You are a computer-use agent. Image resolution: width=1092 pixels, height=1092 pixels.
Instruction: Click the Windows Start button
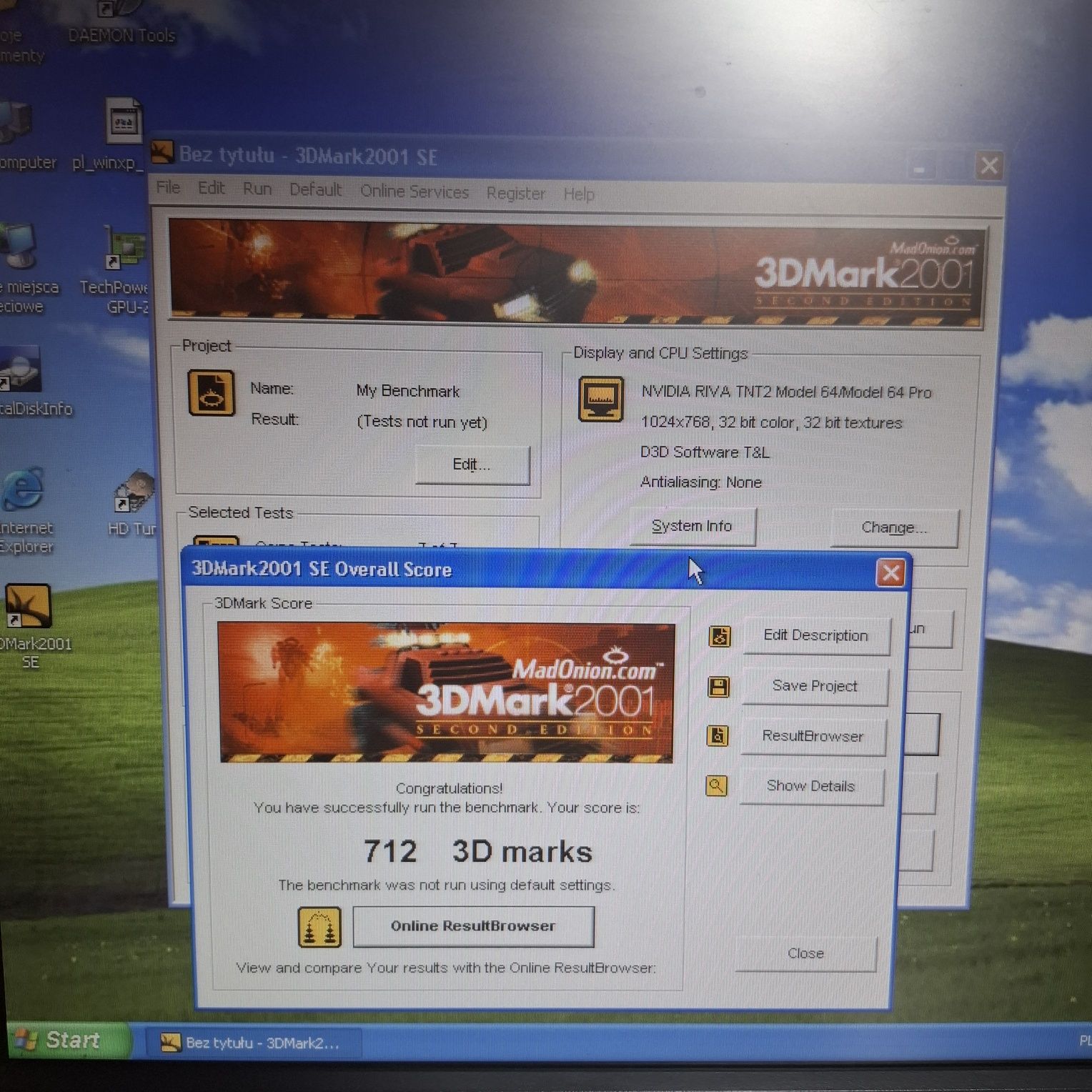click(69, 1040)
